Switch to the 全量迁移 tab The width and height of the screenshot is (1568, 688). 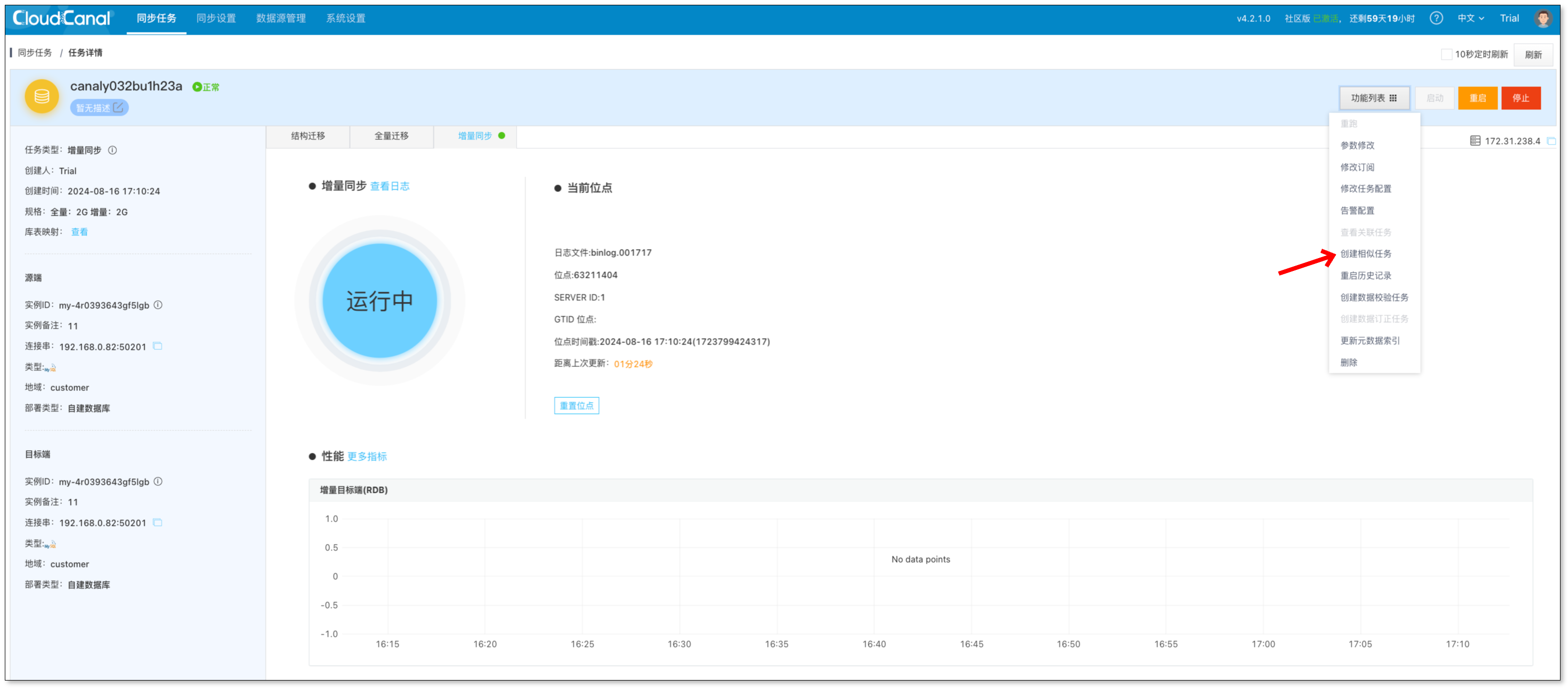tap(391, 135)
